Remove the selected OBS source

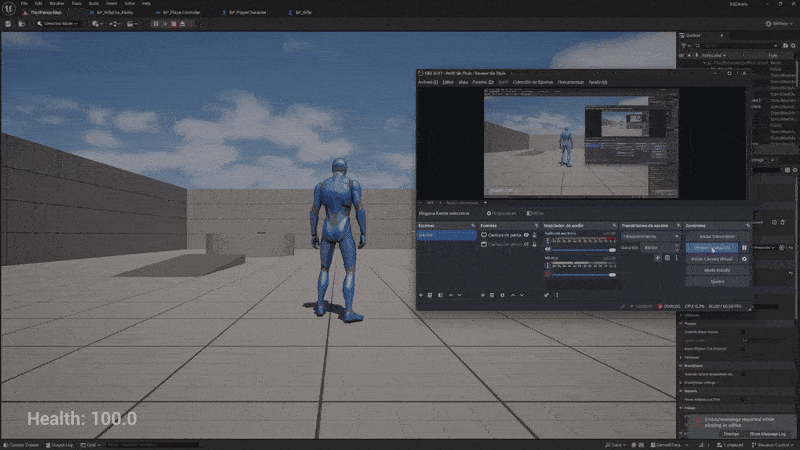(x=492, y=295)
